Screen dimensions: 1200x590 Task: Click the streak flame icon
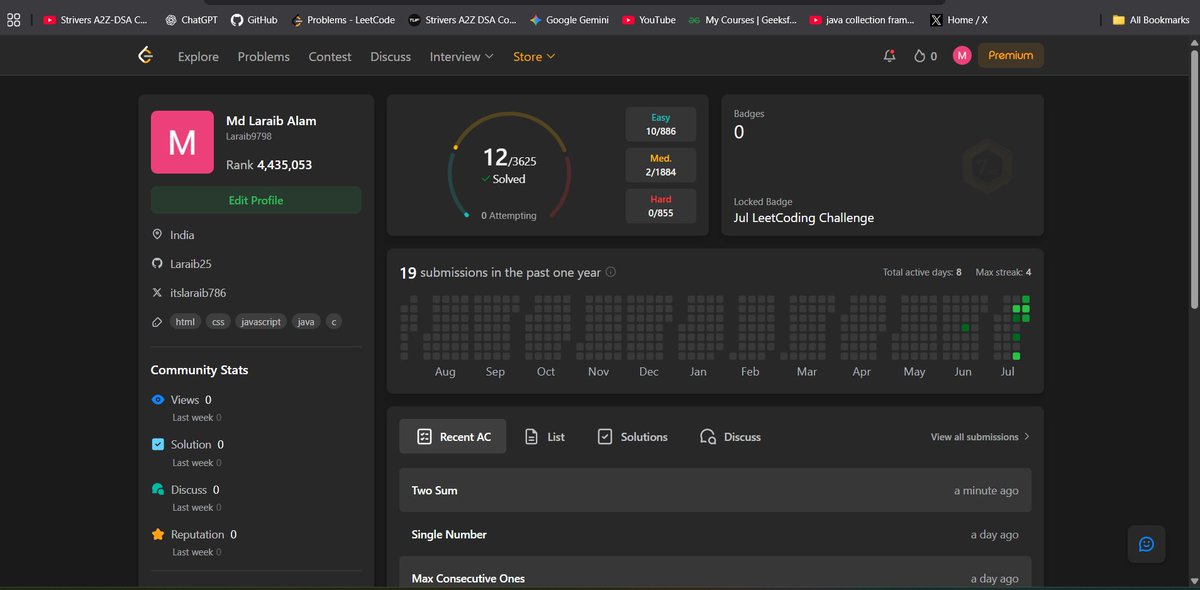[x=919, y=56]
